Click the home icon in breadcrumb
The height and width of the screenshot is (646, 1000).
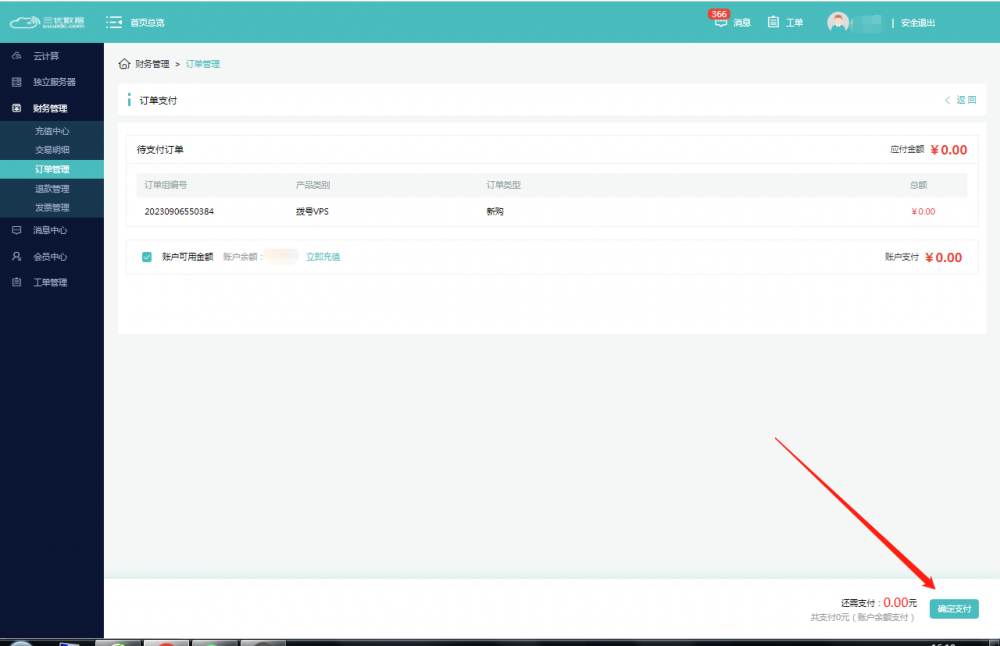coord(124,64)
